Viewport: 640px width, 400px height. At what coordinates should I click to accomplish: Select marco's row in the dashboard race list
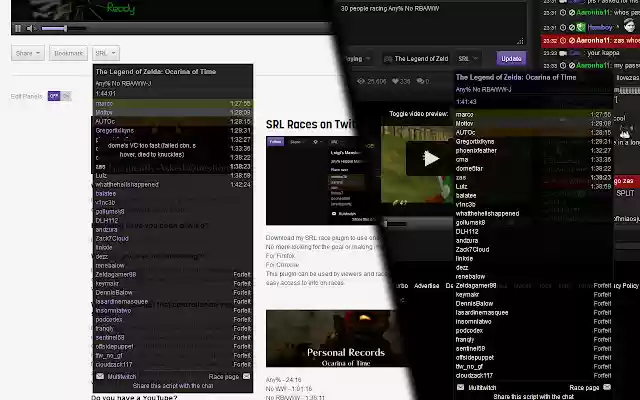pos(533,115)
